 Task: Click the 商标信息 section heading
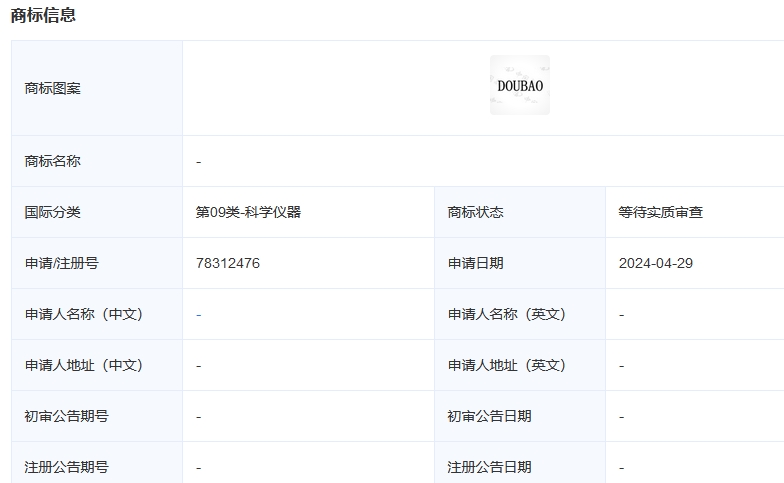(43, 15)
